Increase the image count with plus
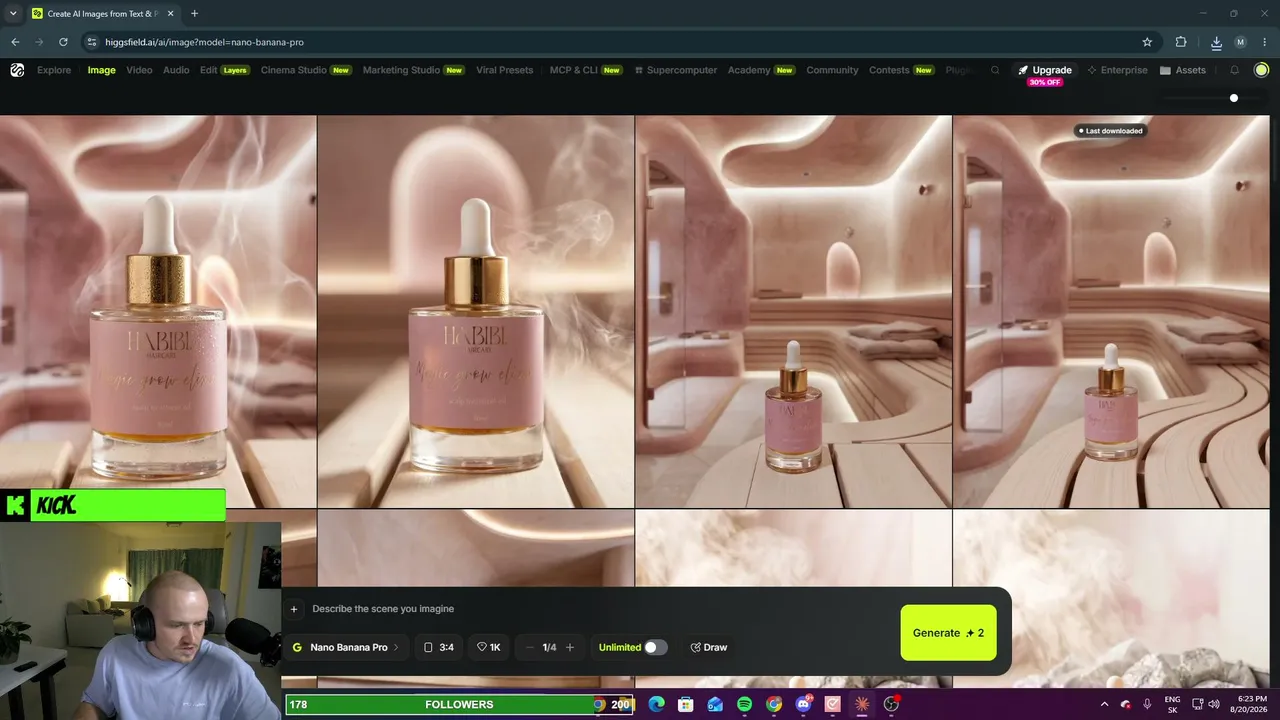The image size is (1280, 720). [x=570, y=647]
